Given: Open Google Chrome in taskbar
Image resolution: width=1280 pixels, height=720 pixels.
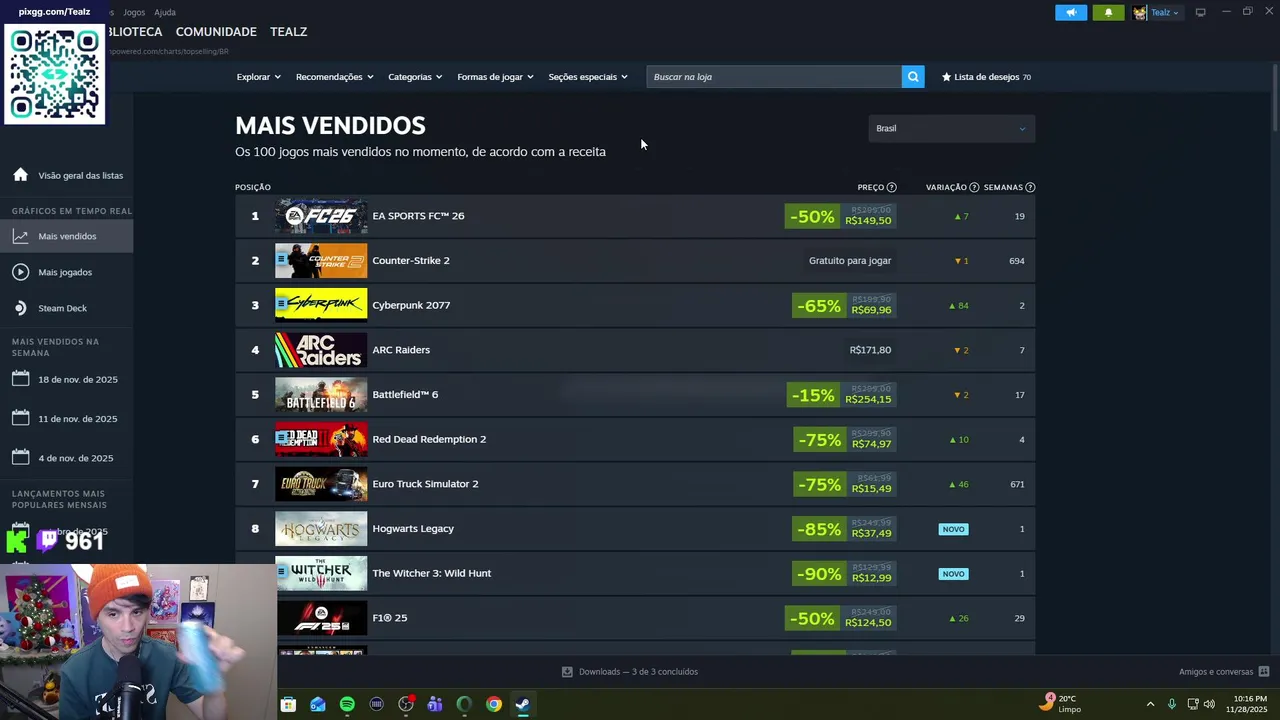Looking at the screenshot, I should (x=494, y=704).
